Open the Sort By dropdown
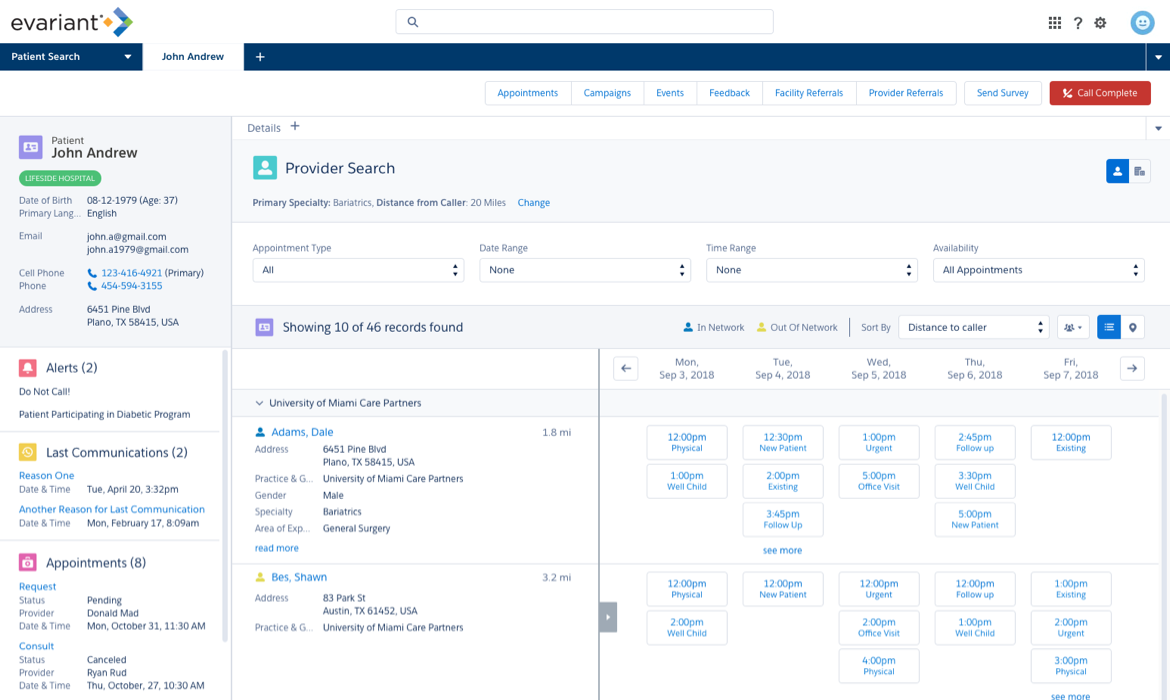Screen dimensions: 1170x700 (973, 327)
